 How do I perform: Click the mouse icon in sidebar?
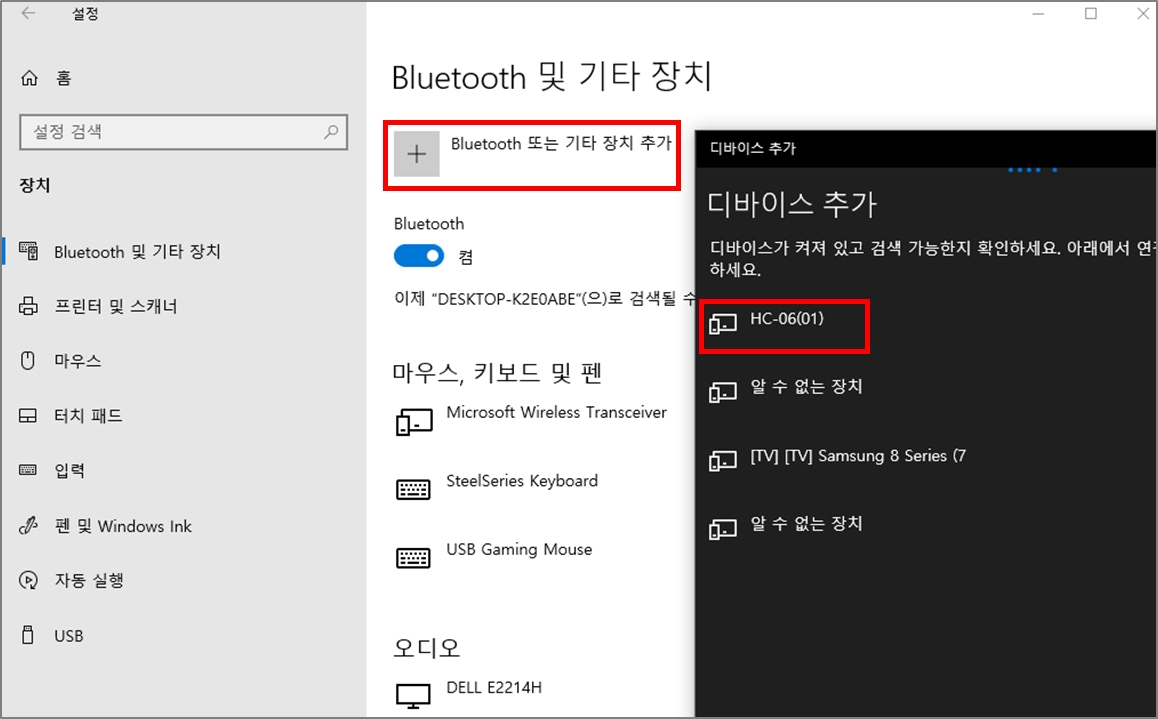(29, 361)
